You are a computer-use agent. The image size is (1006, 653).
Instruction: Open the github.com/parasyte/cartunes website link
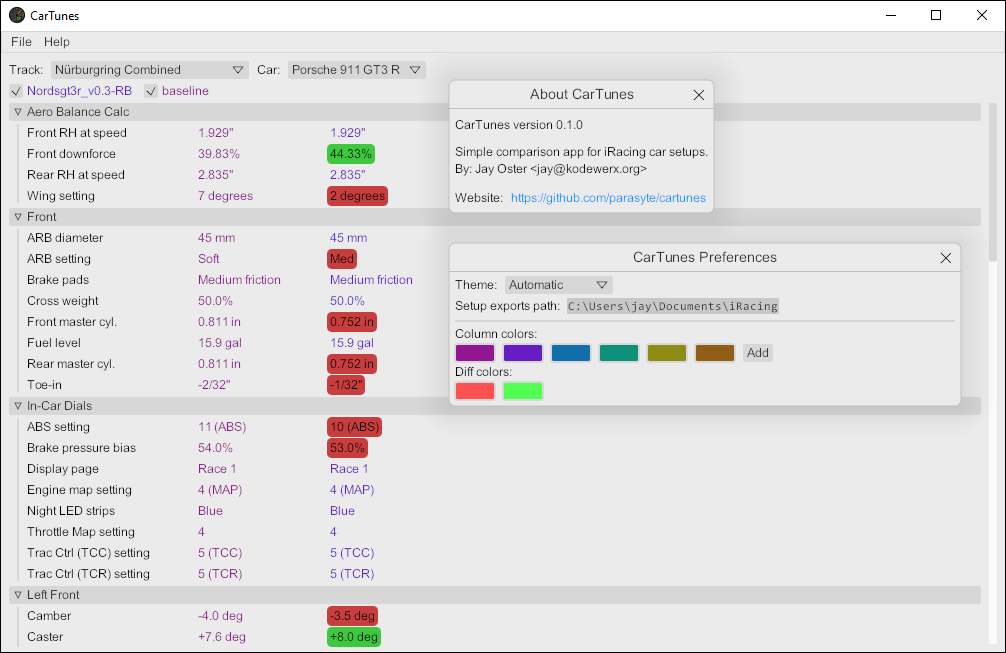point(608,198)
